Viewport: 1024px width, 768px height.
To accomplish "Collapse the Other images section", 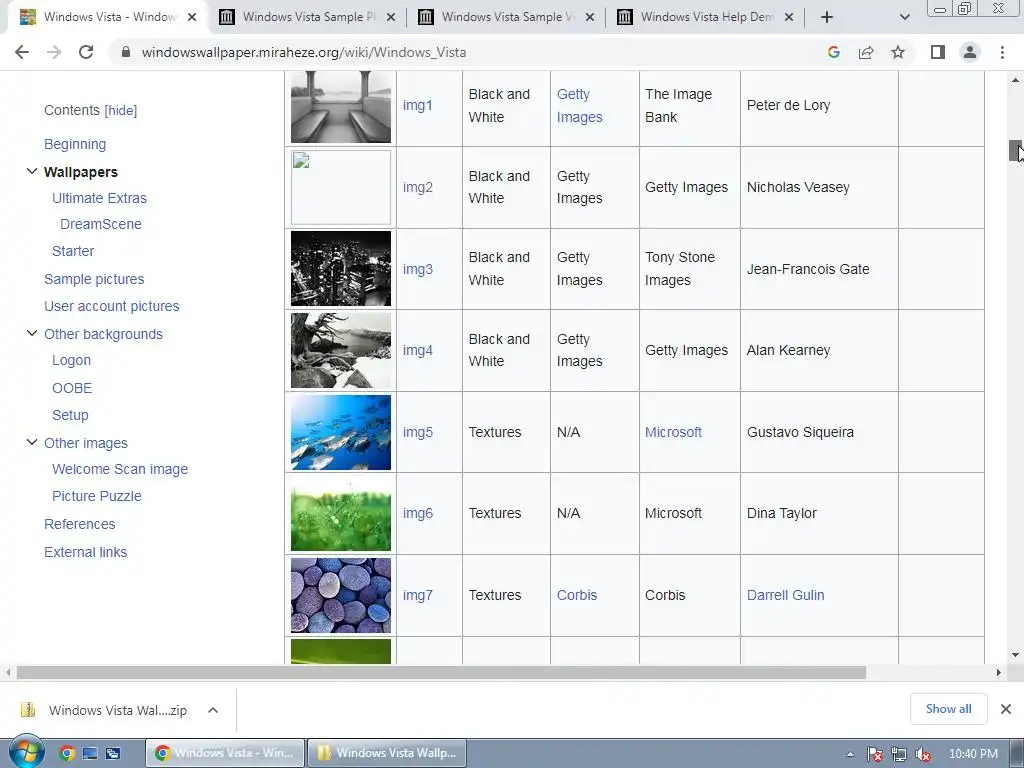I will pyautogui.click(x=31, y=442).
